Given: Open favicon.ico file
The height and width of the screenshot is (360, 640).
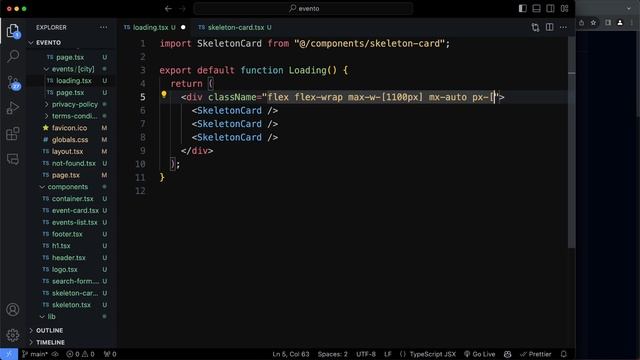Looking at the screenshot, I should point(69,128).
